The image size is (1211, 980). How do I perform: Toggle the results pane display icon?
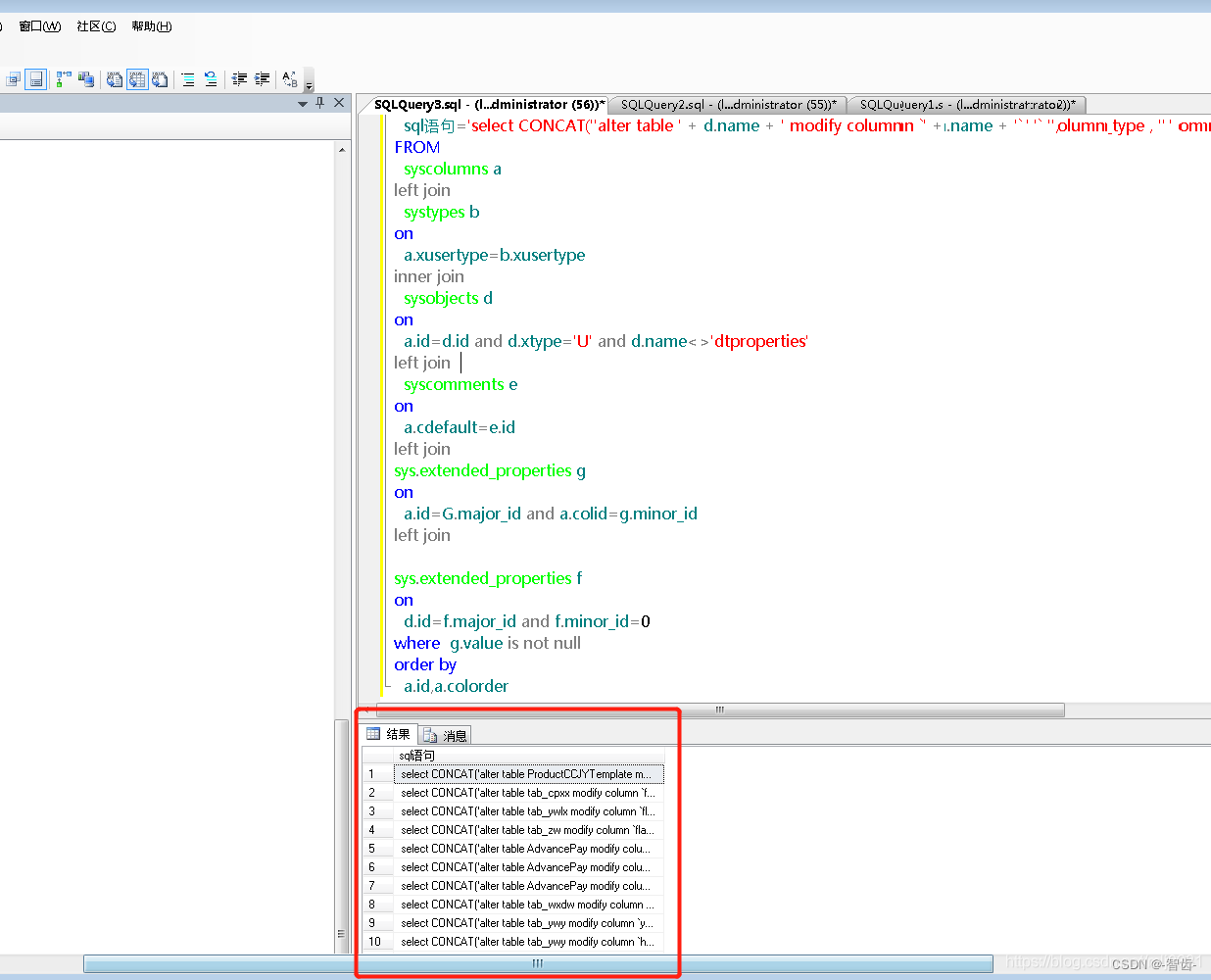pos(34,79)
